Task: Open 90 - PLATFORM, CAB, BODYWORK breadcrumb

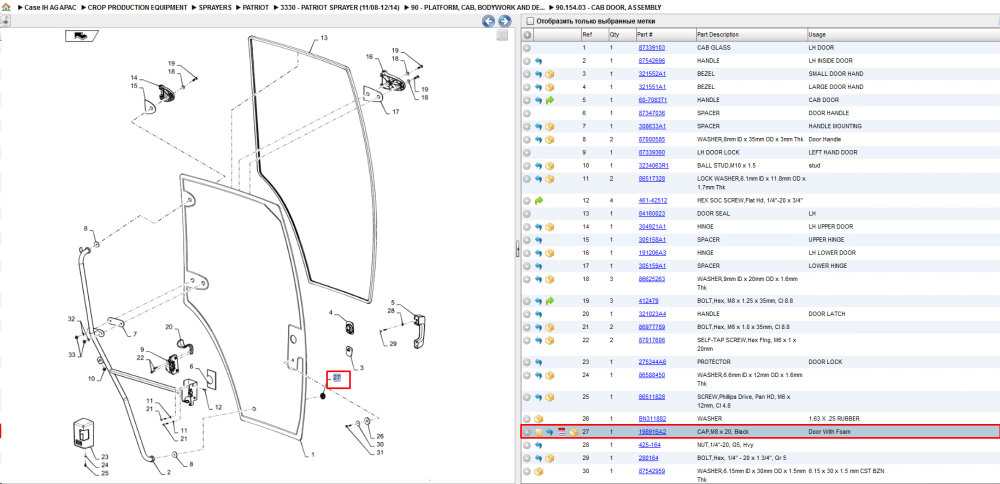Action: tap(478, 8)
